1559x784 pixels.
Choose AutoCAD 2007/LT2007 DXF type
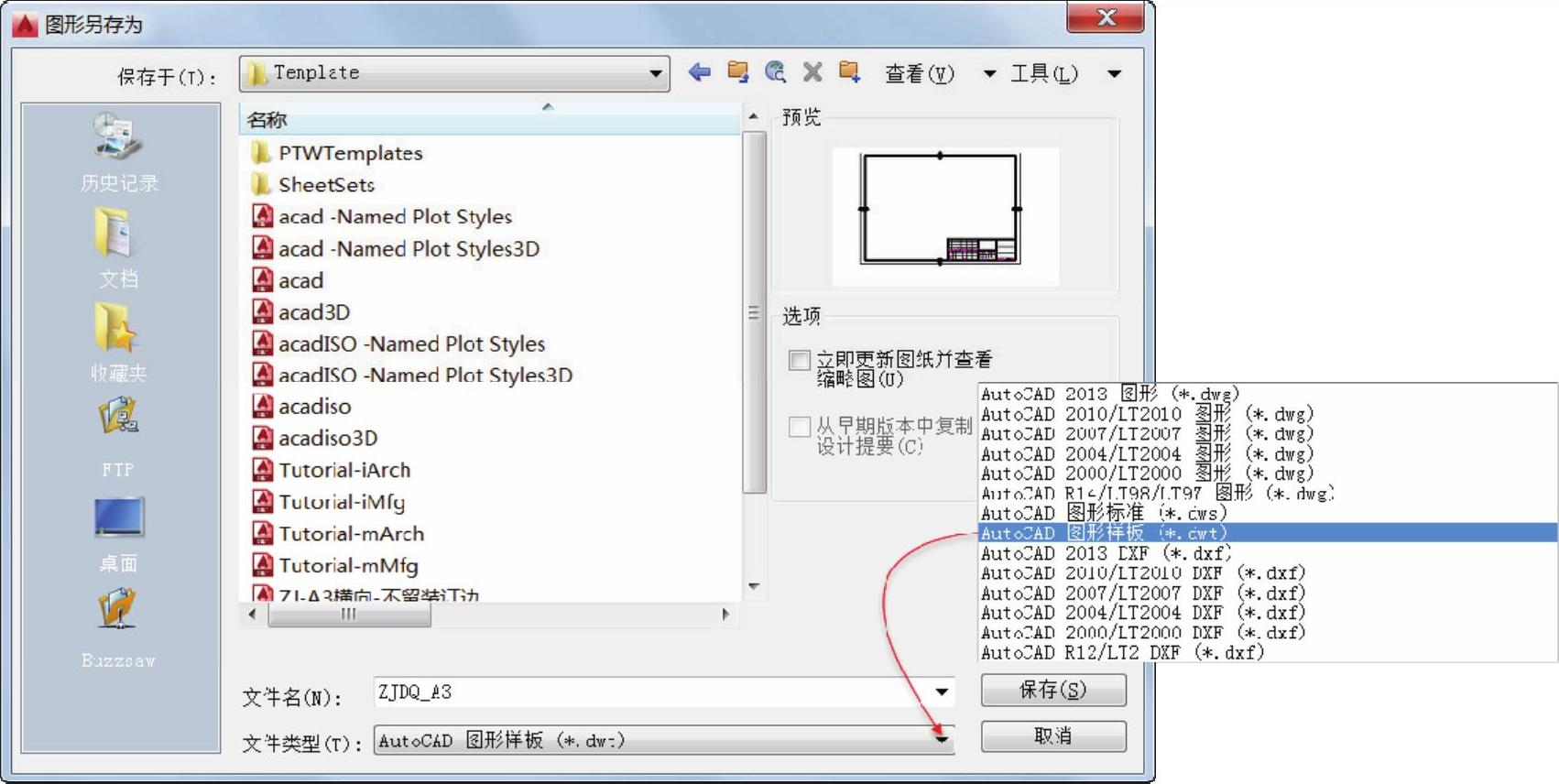pos(1268,593)
